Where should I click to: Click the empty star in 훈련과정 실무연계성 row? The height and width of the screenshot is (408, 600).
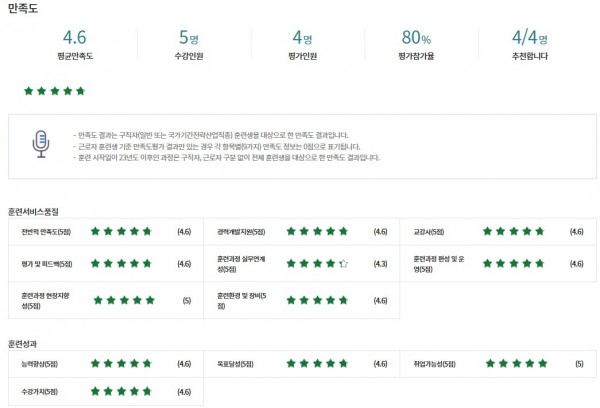tap(344, 263)
